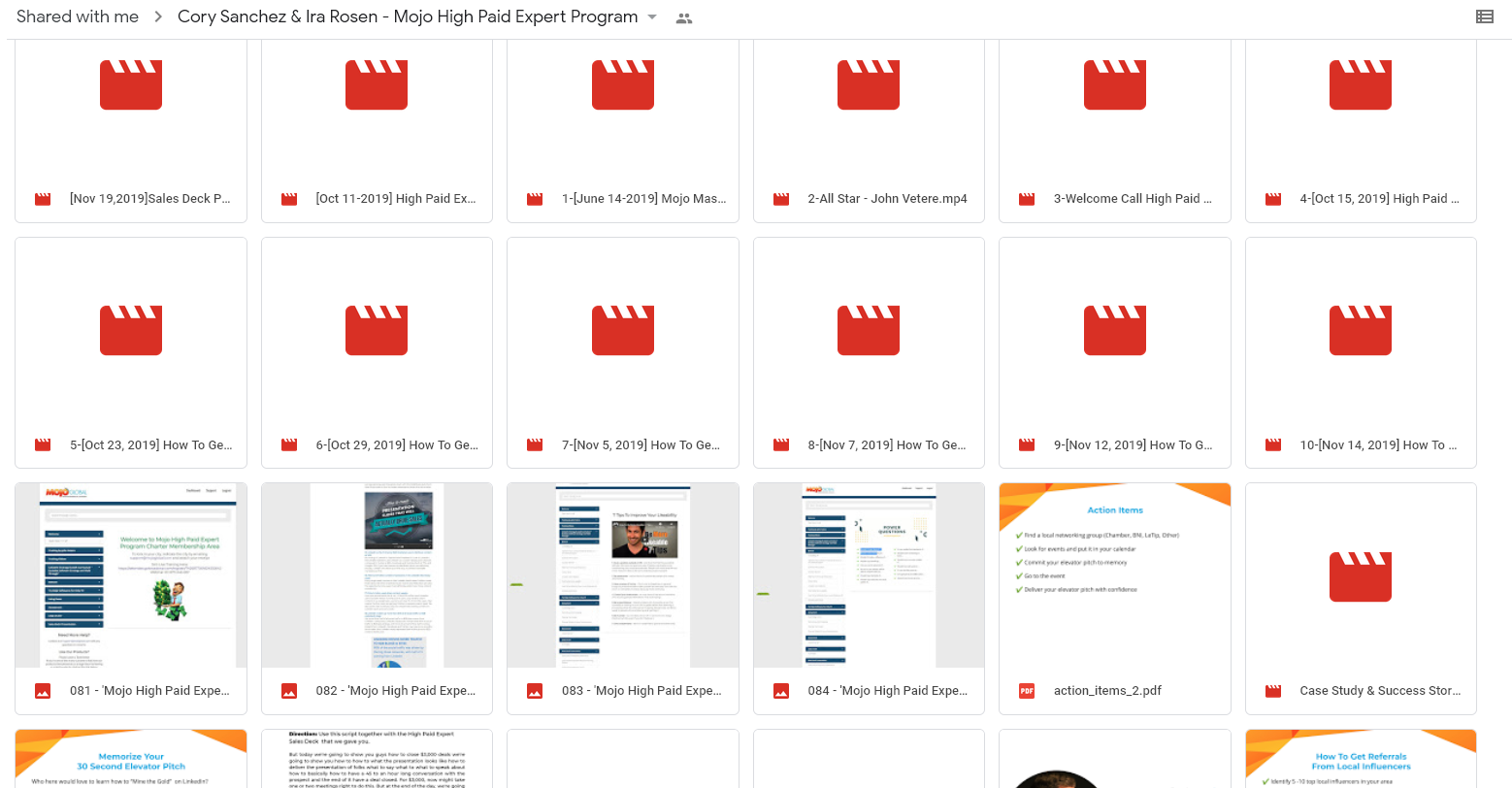
Task: Open thumbnail of image 082 Mojo High Paid
Action: 377,575
